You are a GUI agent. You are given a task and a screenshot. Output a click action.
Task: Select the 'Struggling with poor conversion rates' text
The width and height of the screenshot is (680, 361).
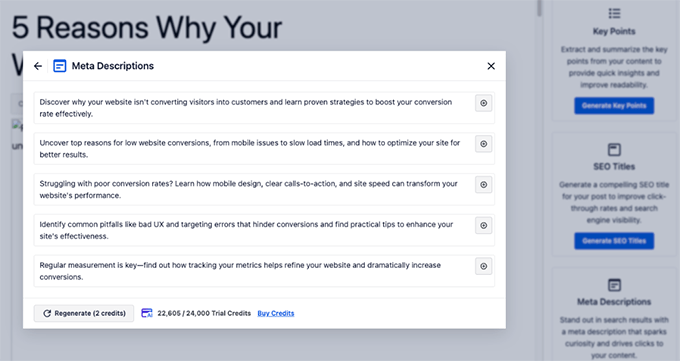[248, 190]
